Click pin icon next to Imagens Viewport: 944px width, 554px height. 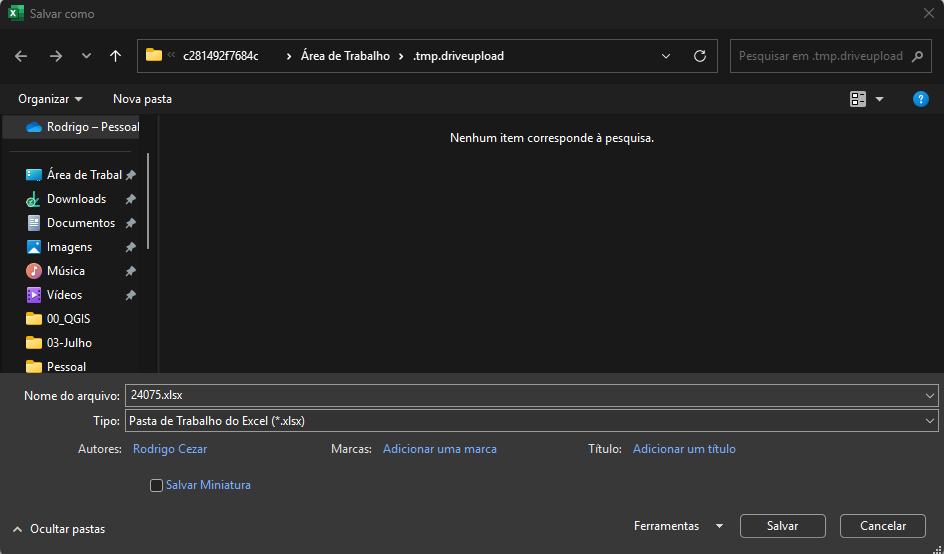[x=130, y=247]
